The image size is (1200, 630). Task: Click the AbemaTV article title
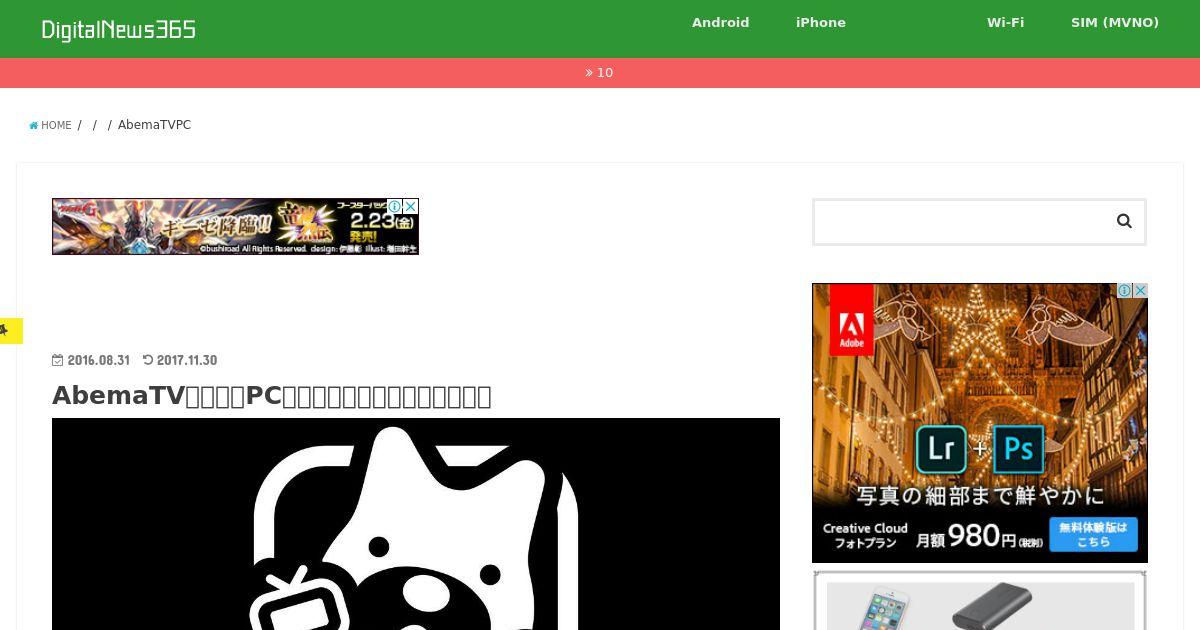click(x=272, y=396)
